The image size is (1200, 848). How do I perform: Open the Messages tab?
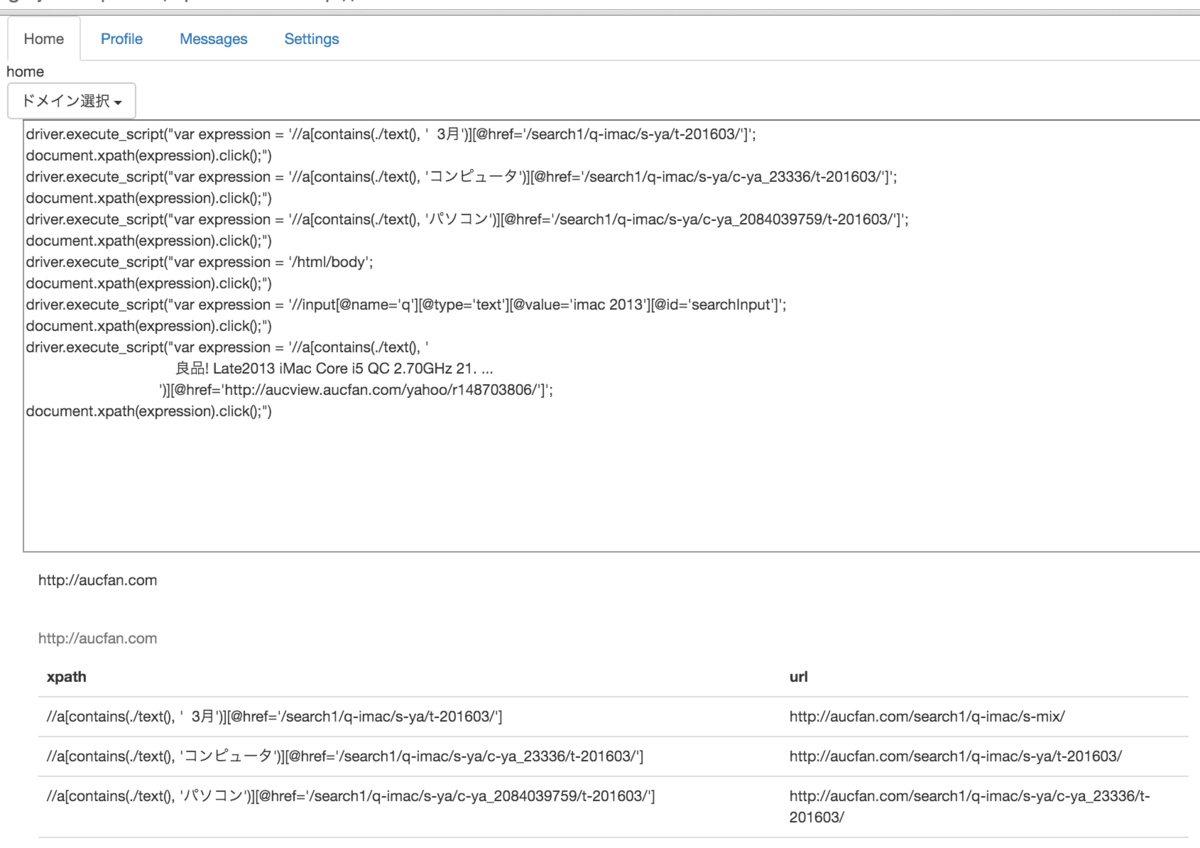click(x=213, y=39)
